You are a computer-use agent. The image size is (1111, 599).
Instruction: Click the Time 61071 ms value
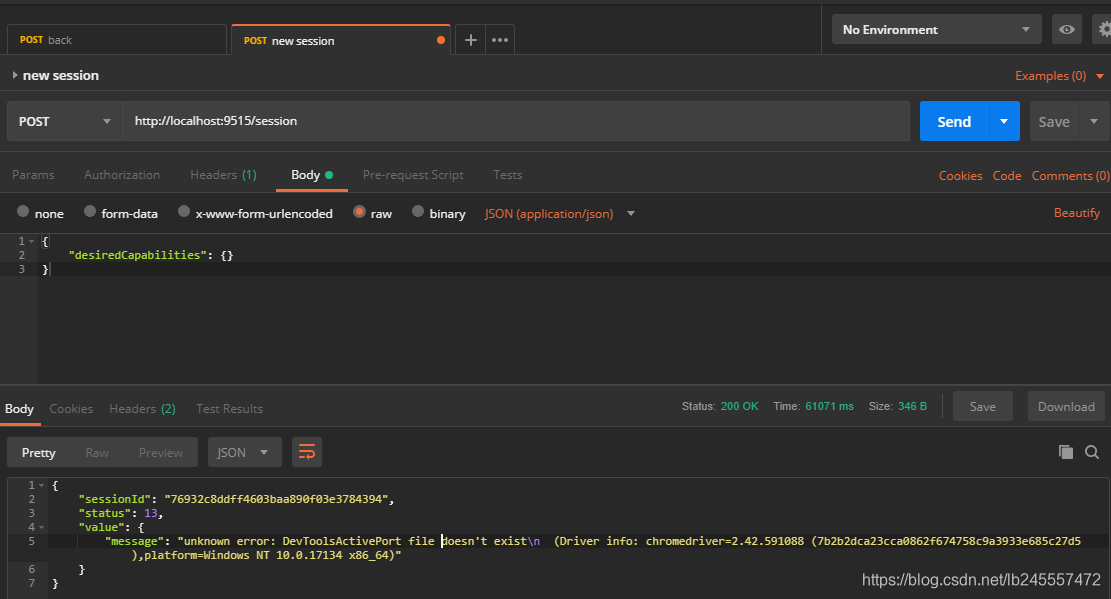(x=829, y=406)
